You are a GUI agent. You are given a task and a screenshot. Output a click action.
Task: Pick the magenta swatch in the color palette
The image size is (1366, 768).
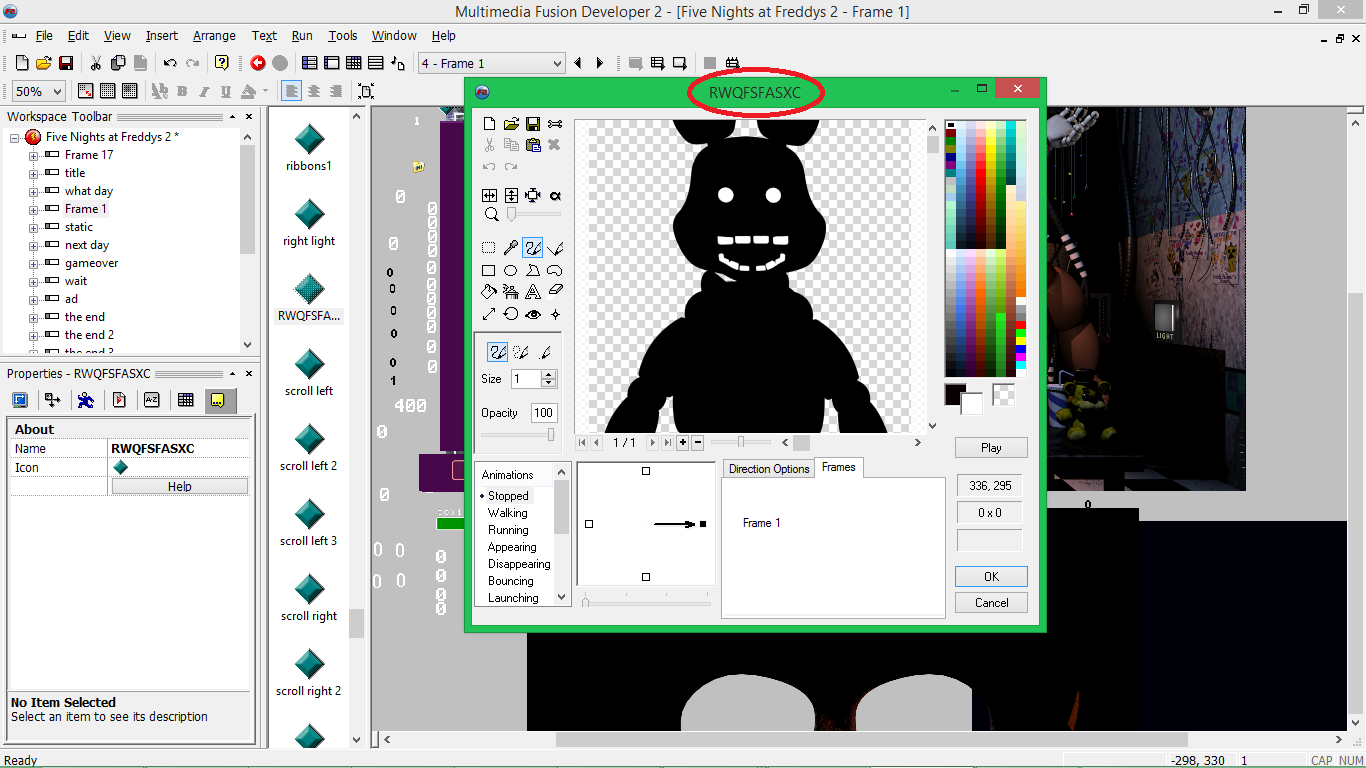pyautogui.click(x=1020, y=355)
